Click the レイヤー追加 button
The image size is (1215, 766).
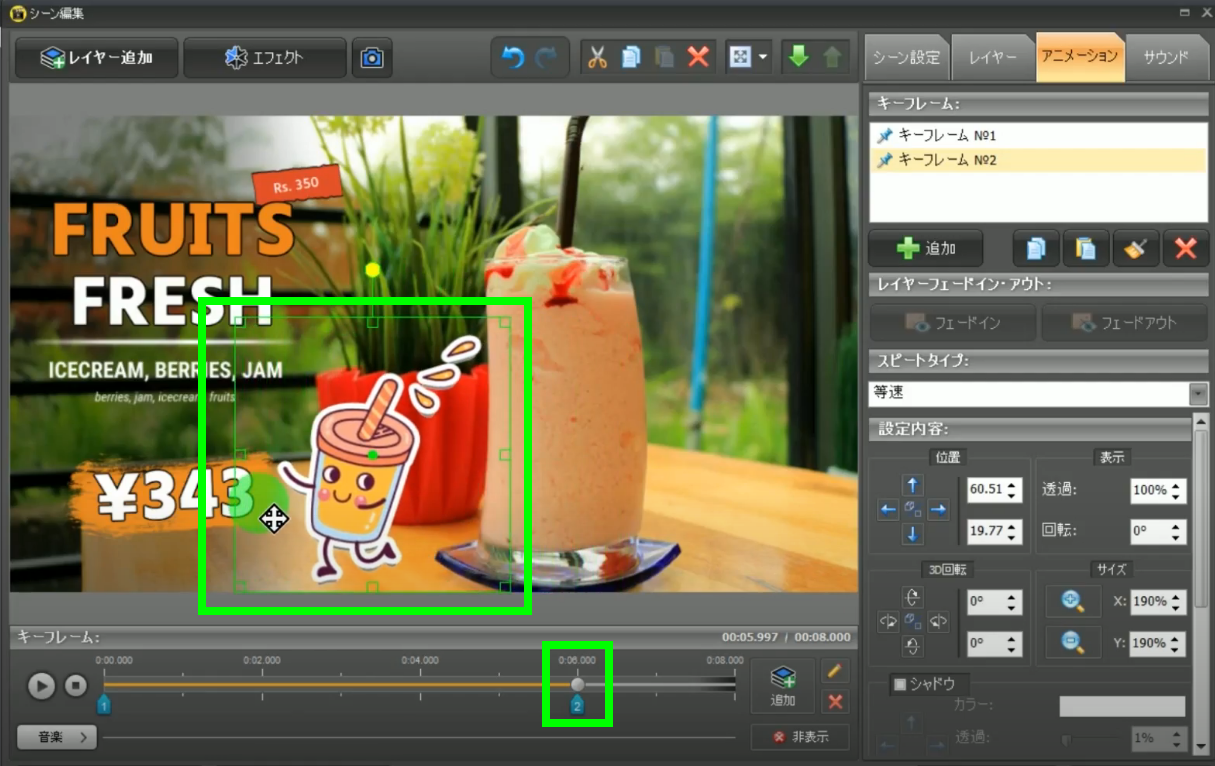(x=97, y=58)
